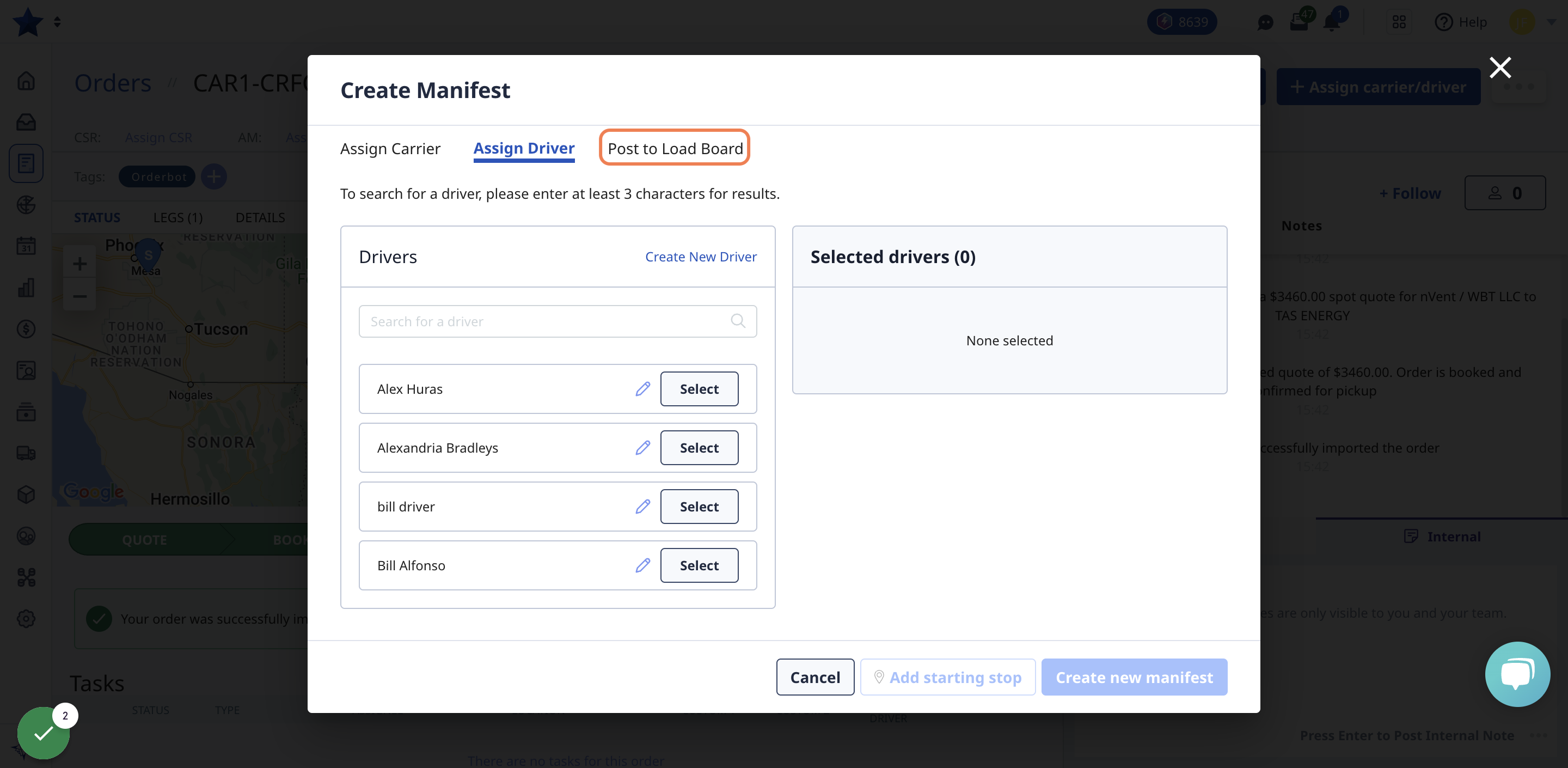Select driver Alex Huras

pos(699,389)
